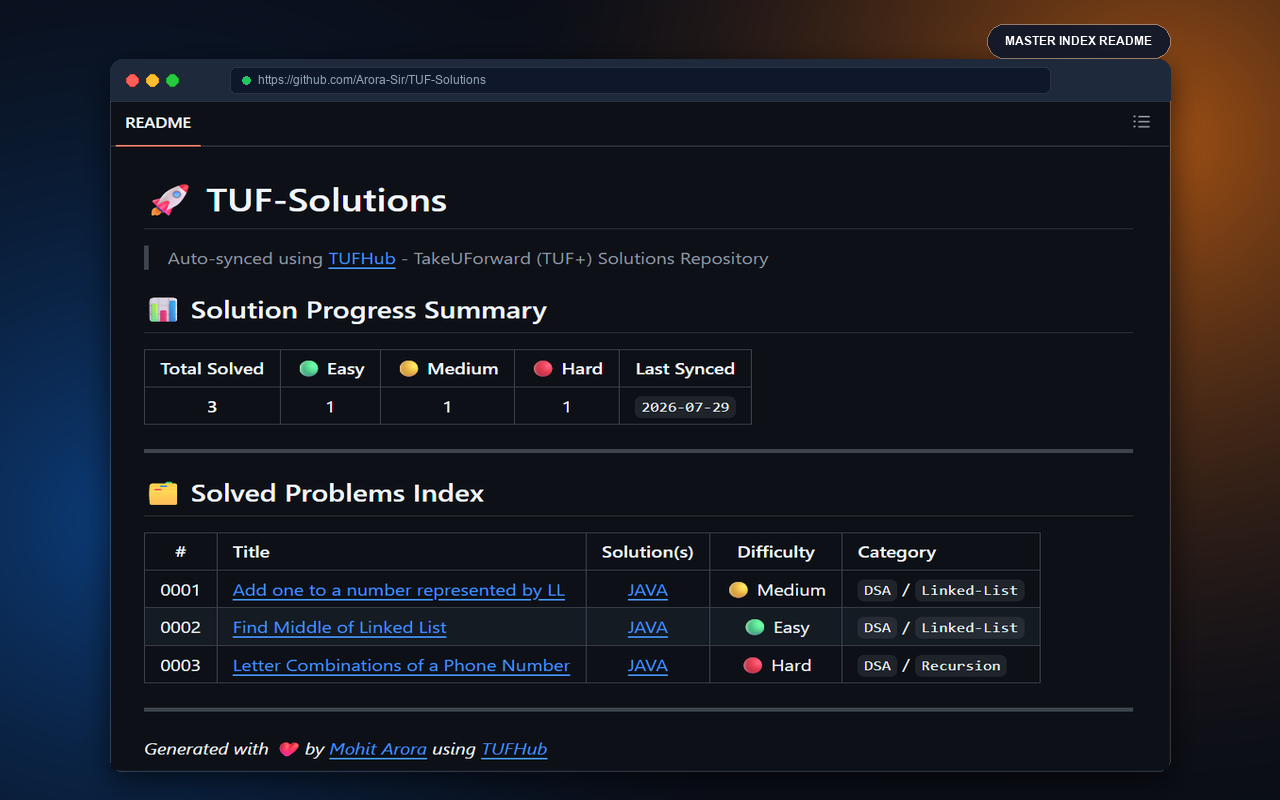Click the rocket emoji beside TUF-Solutions
The width and height of the screenshot is (1280, 800).
tap(169, 200)
